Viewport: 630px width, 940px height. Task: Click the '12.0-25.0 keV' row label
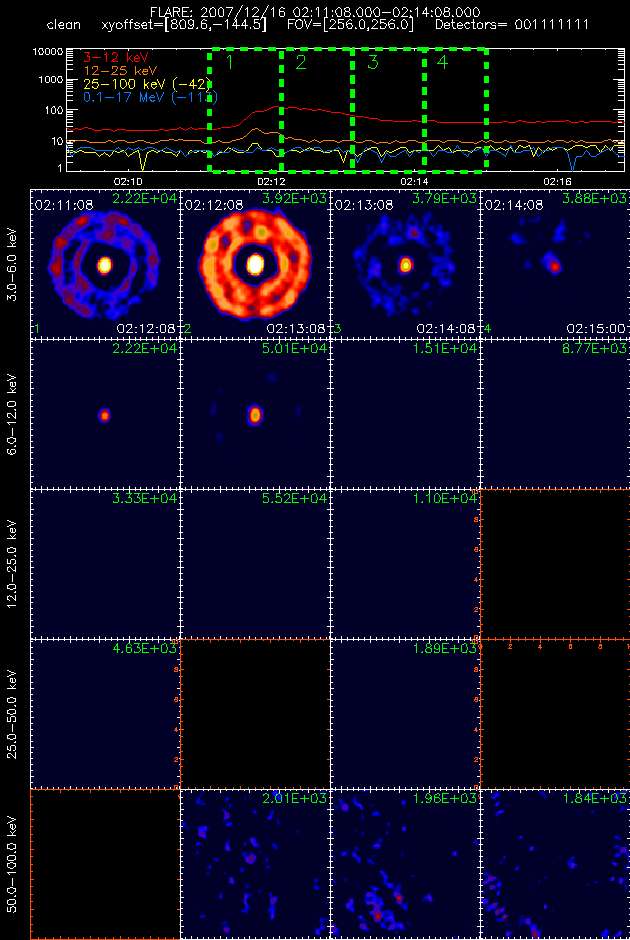[x=13, y=564]
